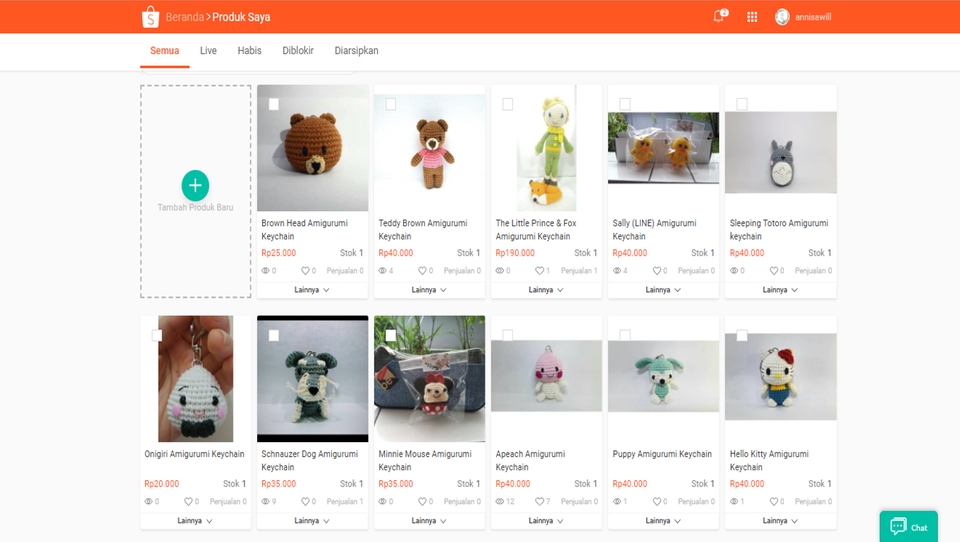Expand Lainnya under Puppy Amigurumi Keychain

[x=663, y=521]
